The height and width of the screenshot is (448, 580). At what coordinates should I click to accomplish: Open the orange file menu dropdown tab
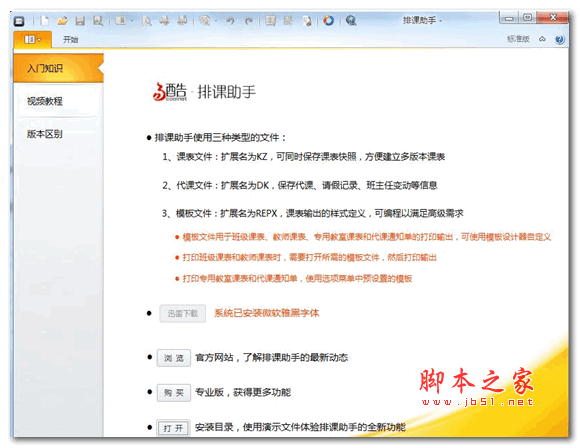(x=33, y=39)
